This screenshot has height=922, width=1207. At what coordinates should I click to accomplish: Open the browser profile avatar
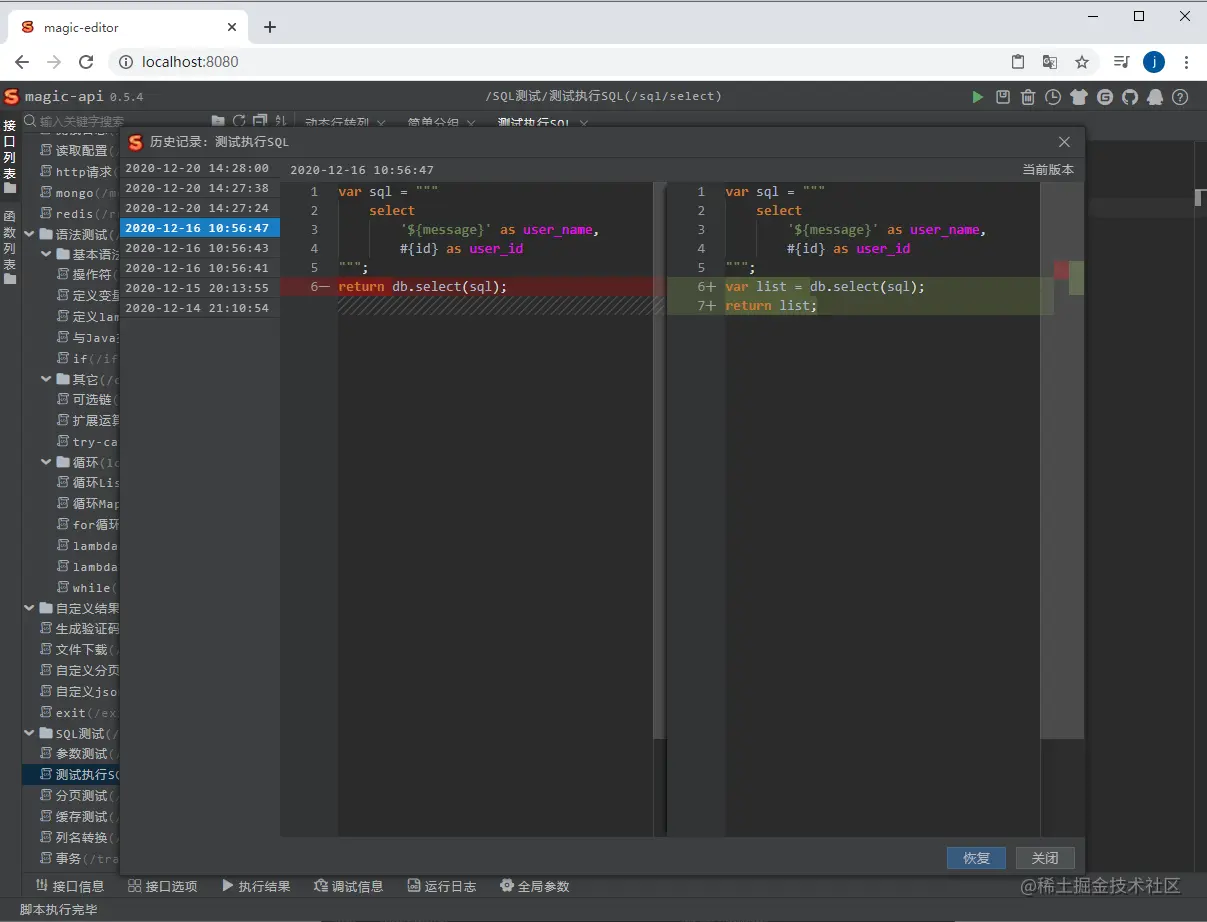click(x=1154, y=62)
